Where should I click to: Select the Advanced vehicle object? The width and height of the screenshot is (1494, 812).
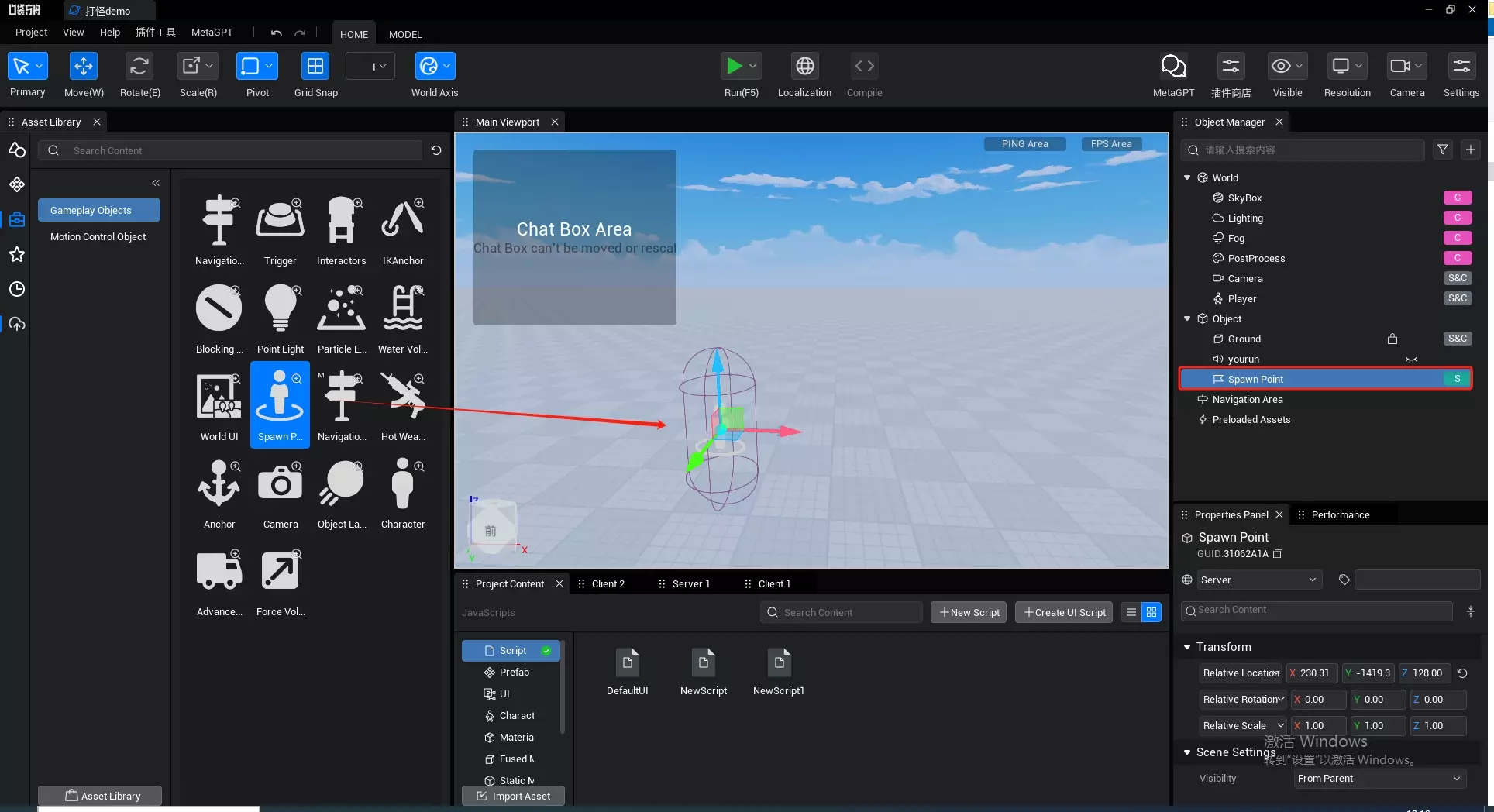coord(219,581)
